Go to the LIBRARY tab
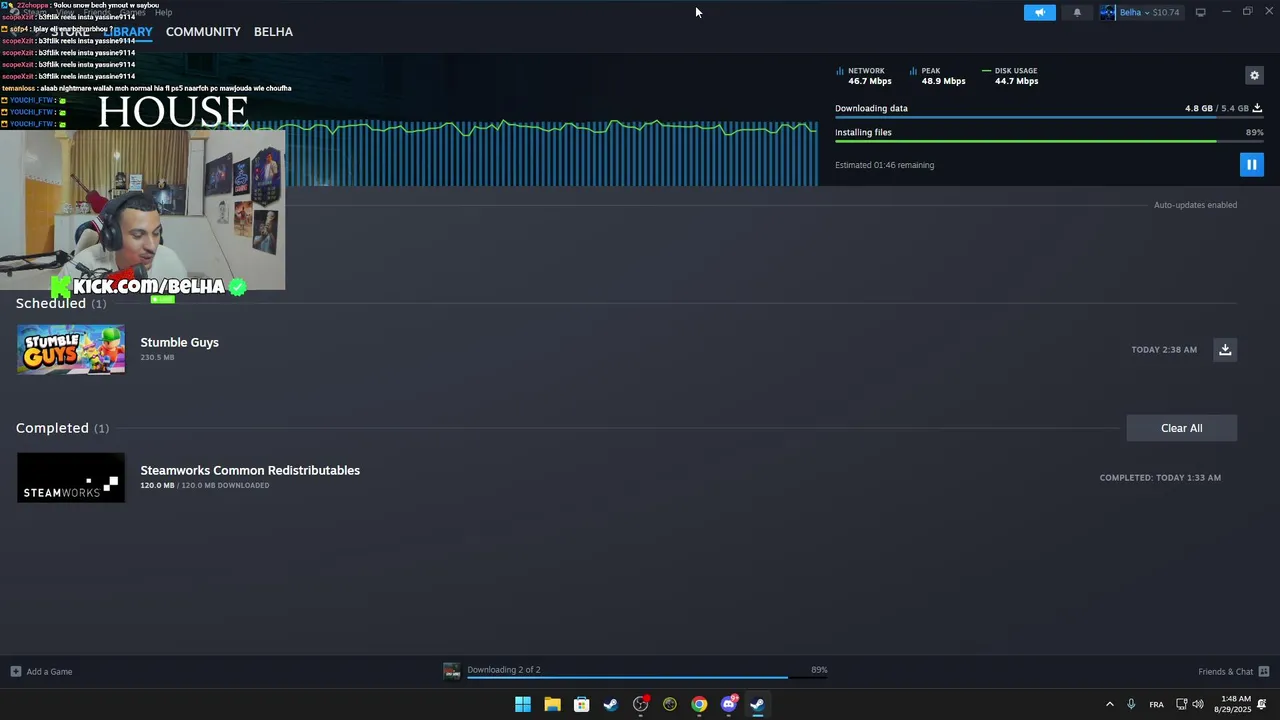The image size is (1280, 720). [128, 32]
